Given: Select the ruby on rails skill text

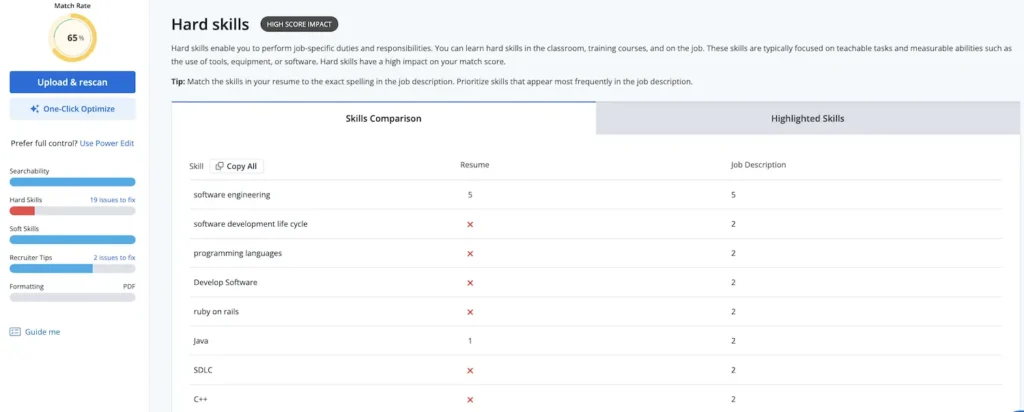Looking at the screenshot, I should click(216, 312).
